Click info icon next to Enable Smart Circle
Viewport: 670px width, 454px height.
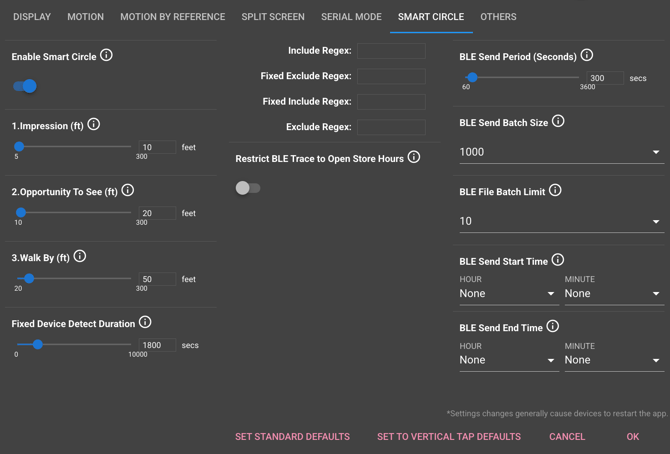107,56
